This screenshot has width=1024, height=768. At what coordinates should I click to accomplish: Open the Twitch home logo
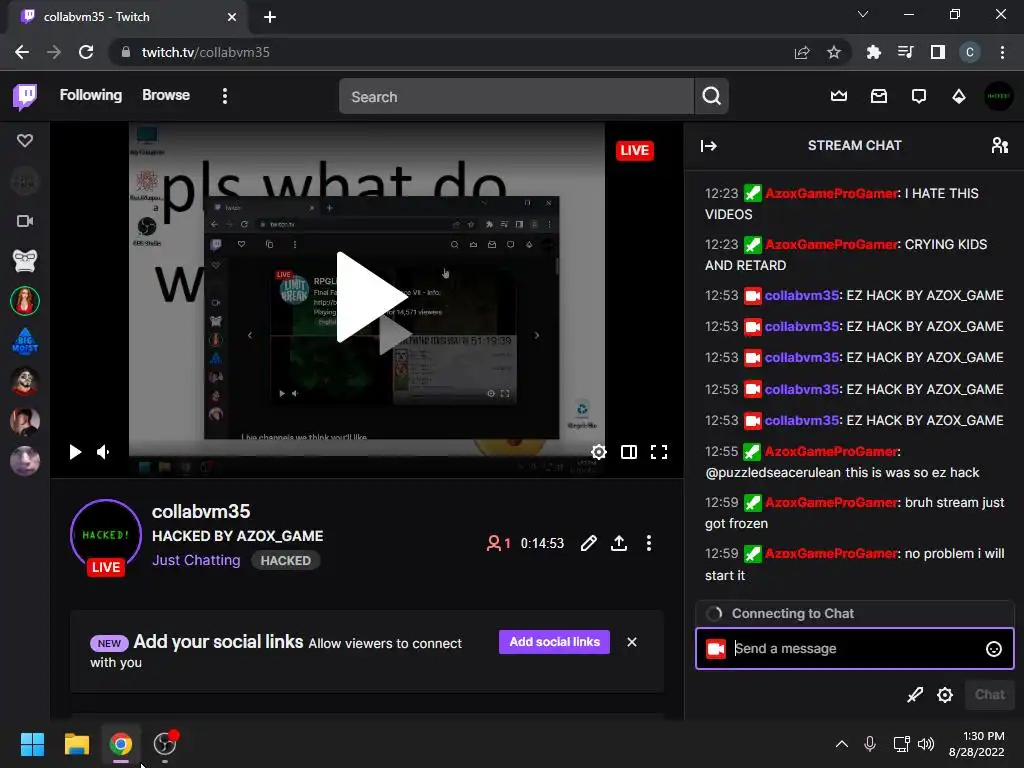25,97
